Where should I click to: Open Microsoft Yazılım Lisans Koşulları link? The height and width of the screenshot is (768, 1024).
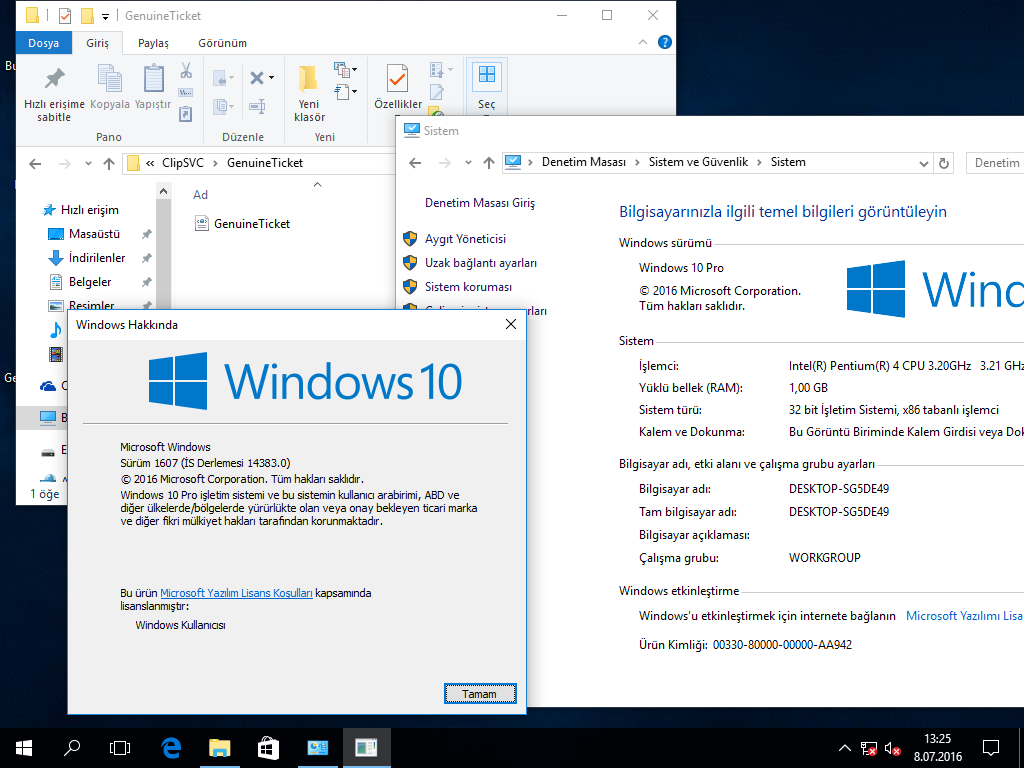click(236, 593)
